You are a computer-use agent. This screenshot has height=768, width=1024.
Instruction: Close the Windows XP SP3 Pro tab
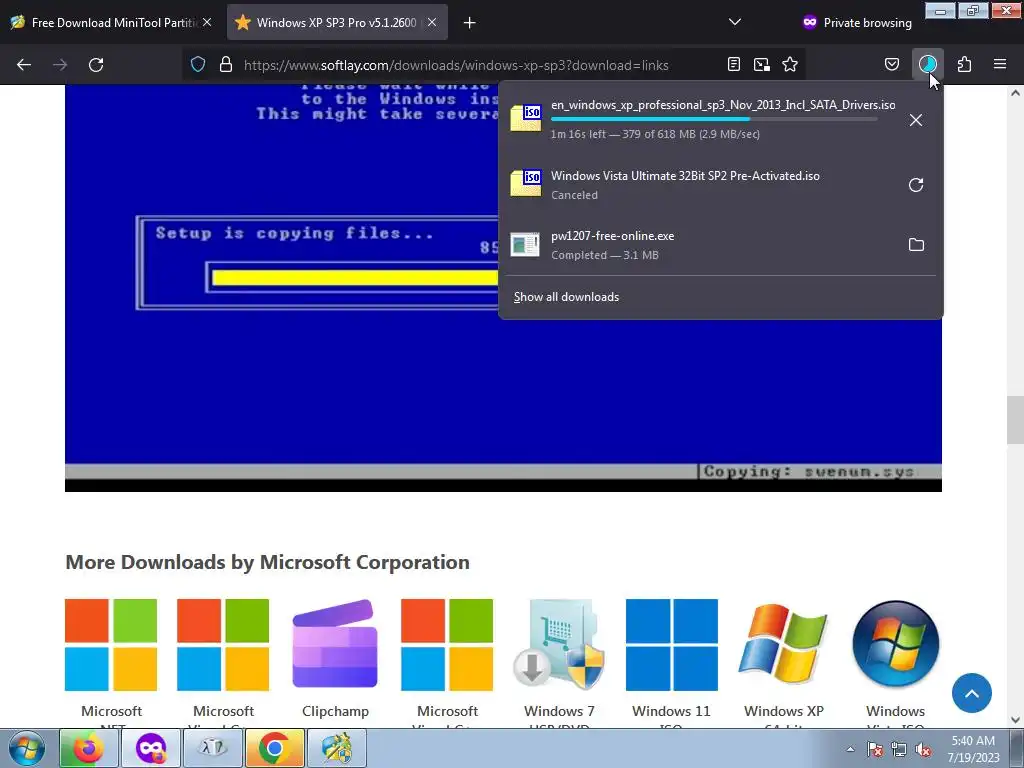(432, 22)
